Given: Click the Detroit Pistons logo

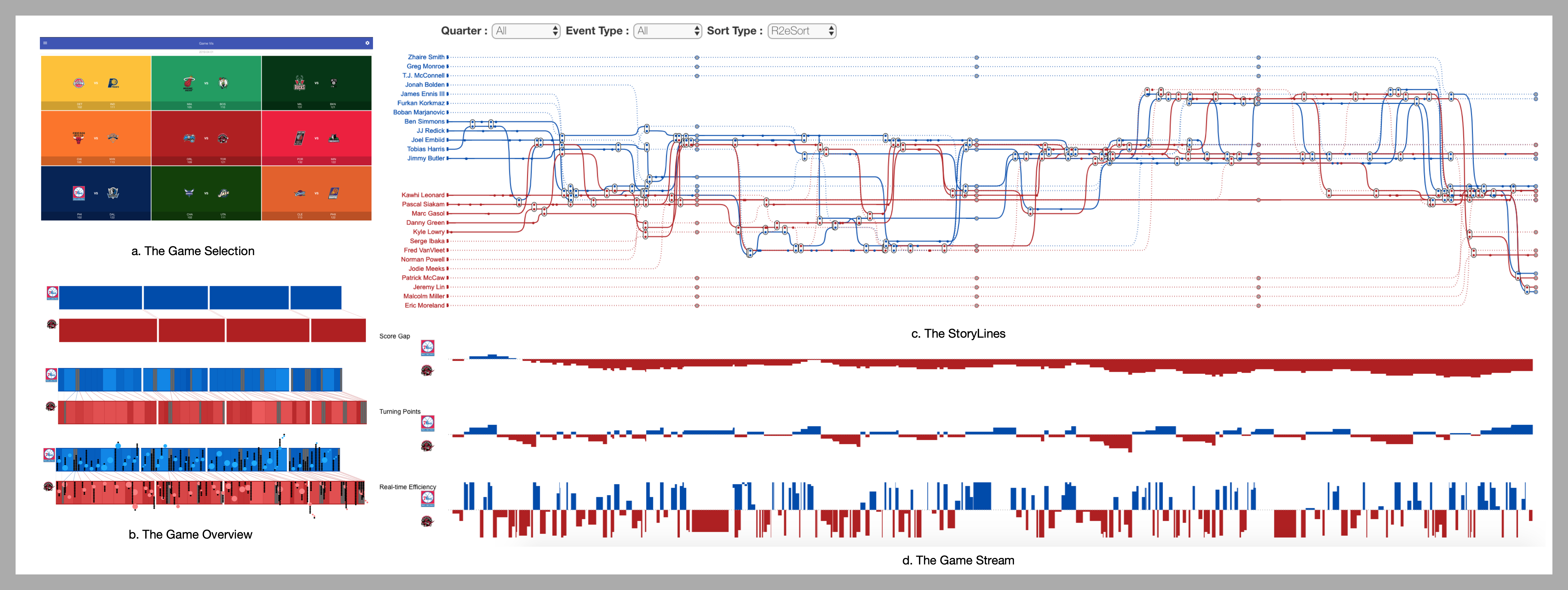Looking at the screenshot, I should (79, 83).
